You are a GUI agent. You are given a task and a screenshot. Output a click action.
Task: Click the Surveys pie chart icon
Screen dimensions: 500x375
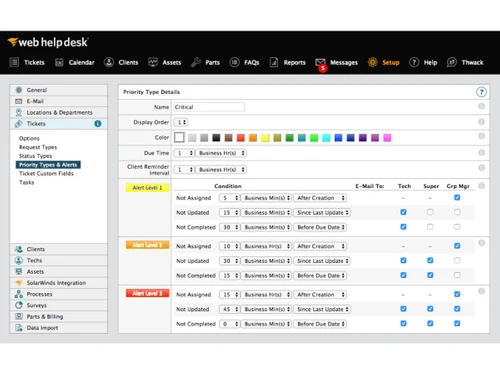pos(19,305)
